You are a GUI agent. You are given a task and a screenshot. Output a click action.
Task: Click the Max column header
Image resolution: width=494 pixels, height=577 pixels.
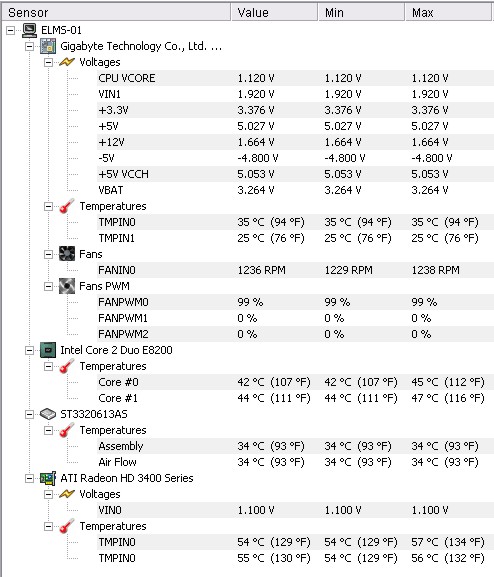point(449,13)
